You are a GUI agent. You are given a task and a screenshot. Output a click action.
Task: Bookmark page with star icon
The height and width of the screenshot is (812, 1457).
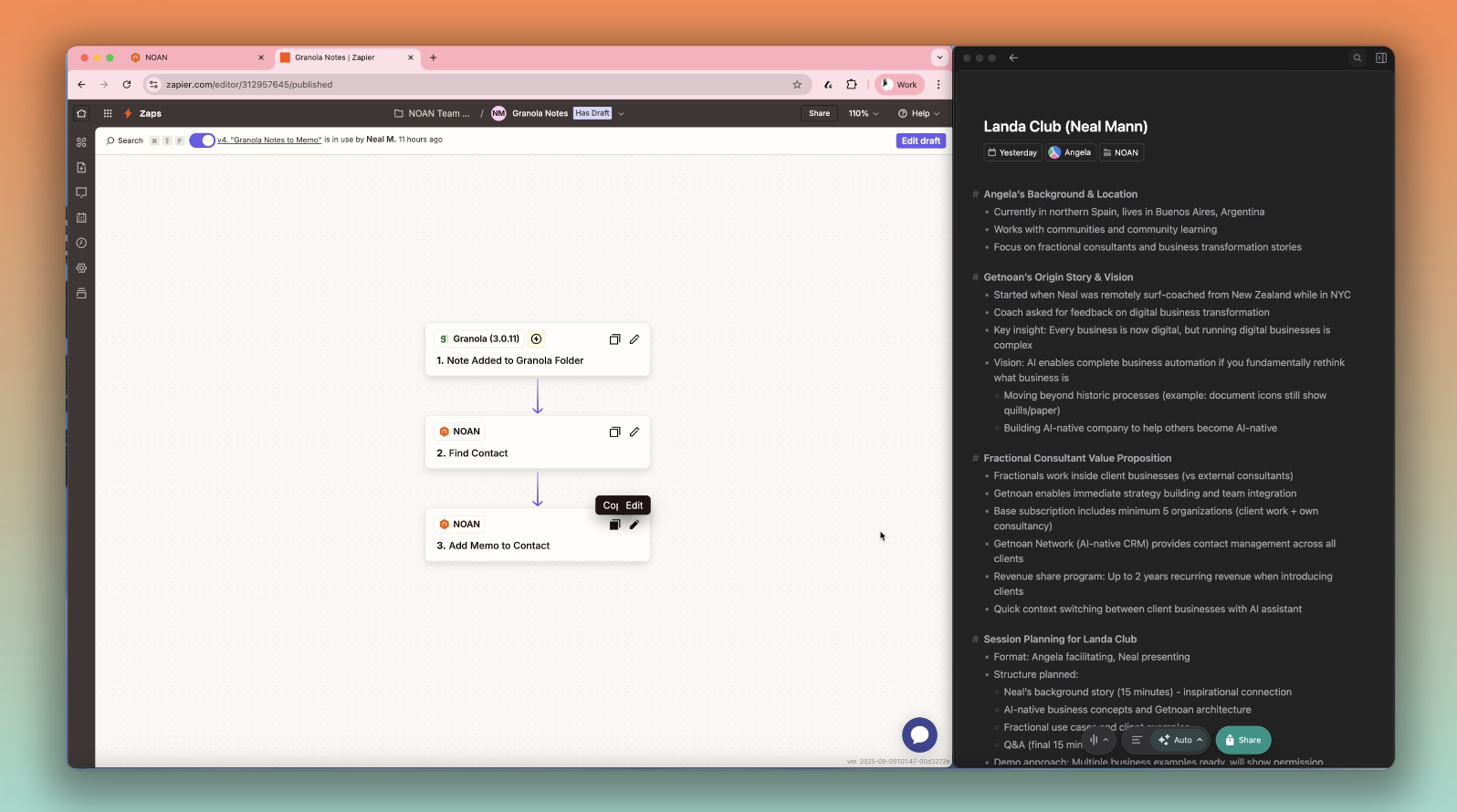pyautogui.click(x=797, y=85)
